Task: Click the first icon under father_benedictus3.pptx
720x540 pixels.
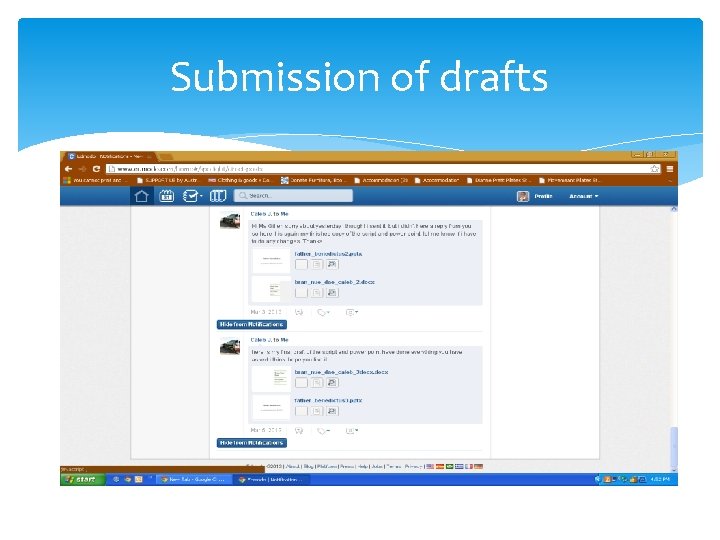Action: pyautogui.click(x=301, y=411)
